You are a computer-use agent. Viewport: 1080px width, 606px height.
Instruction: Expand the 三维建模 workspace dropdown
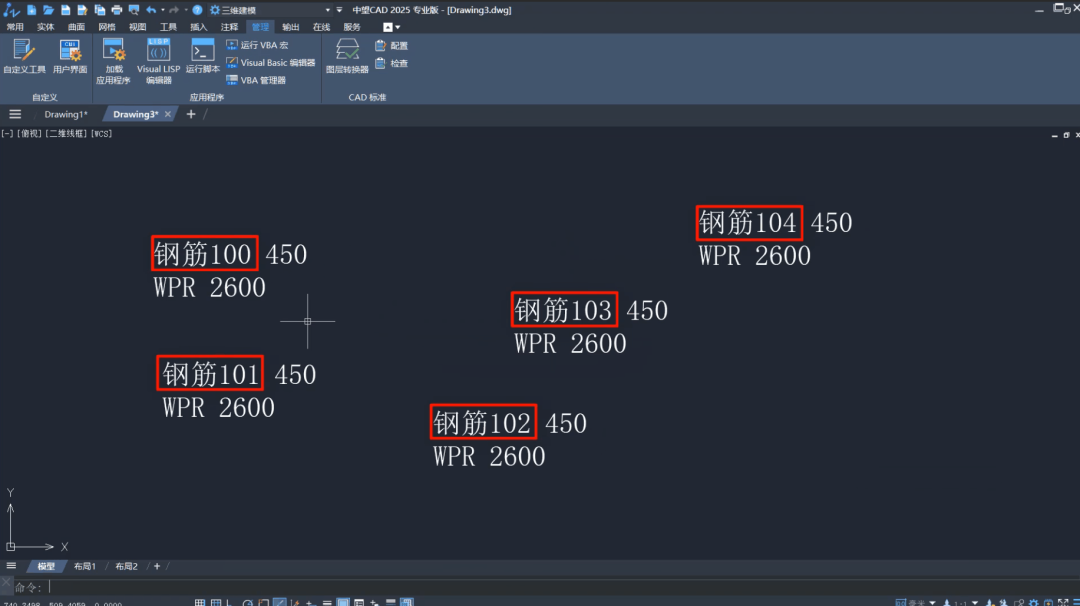tap(270, 10)
